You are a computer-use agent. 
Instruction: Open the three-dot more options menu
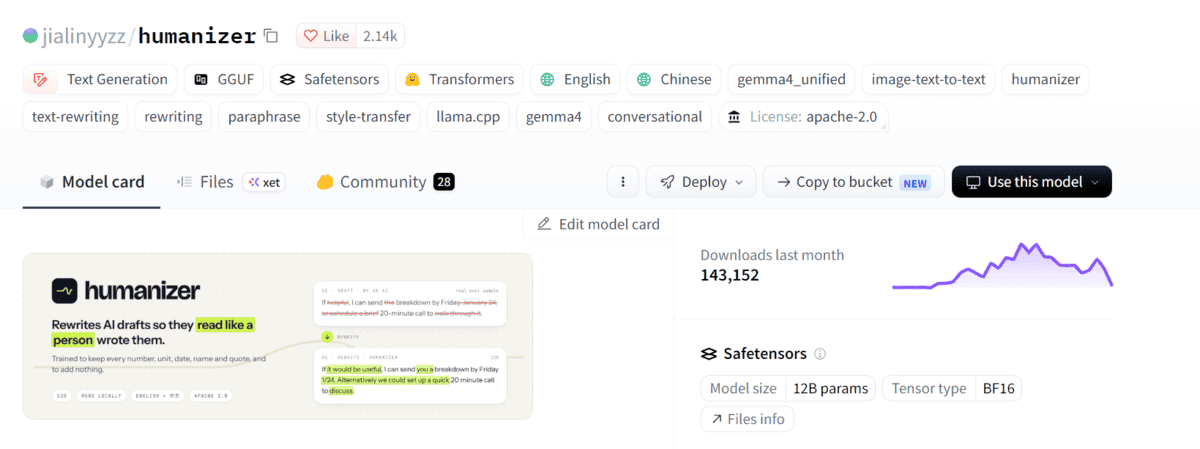(x=623, y=182)
